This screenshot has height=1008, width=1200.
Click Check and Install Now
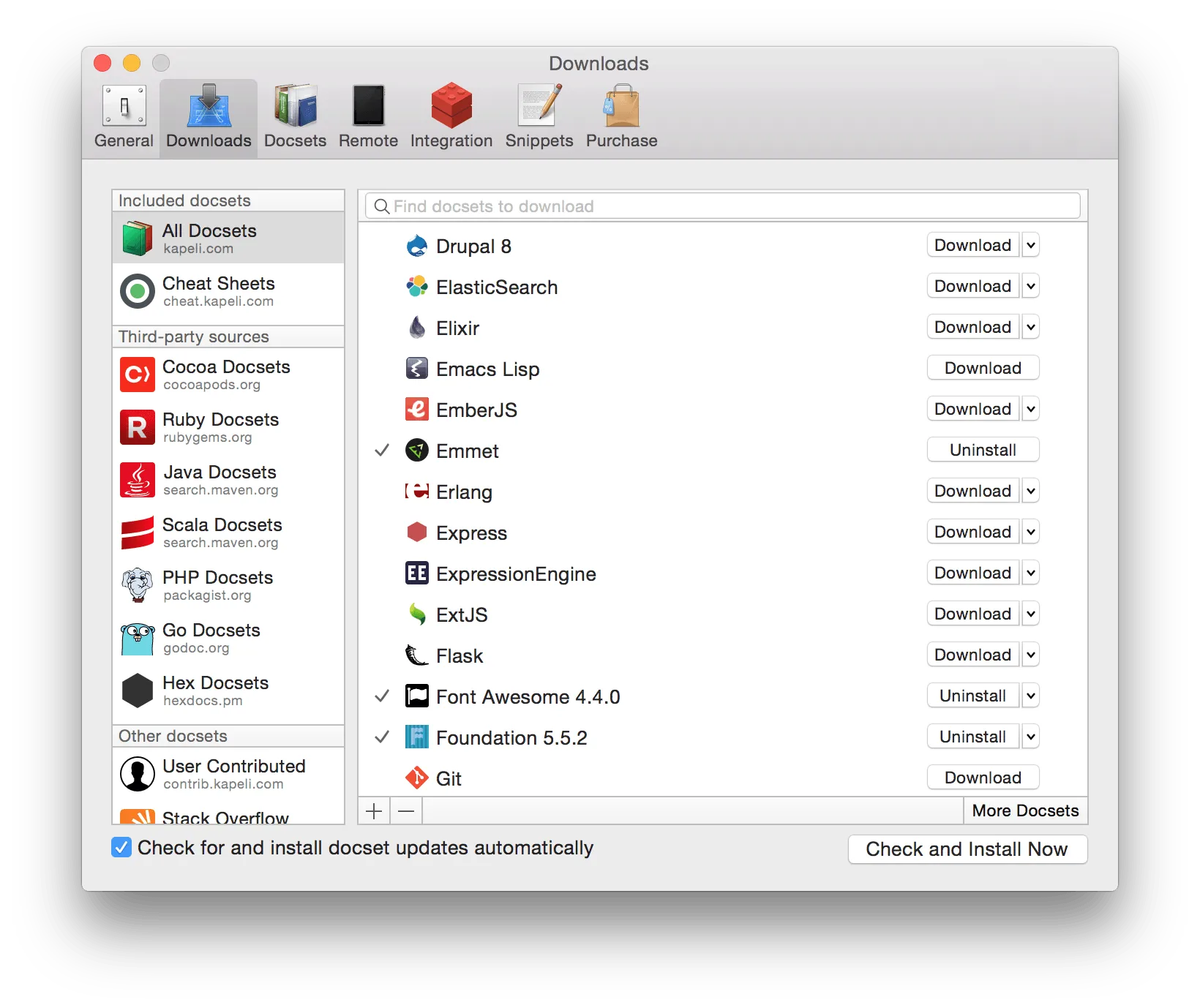click(x=967, y=849)
